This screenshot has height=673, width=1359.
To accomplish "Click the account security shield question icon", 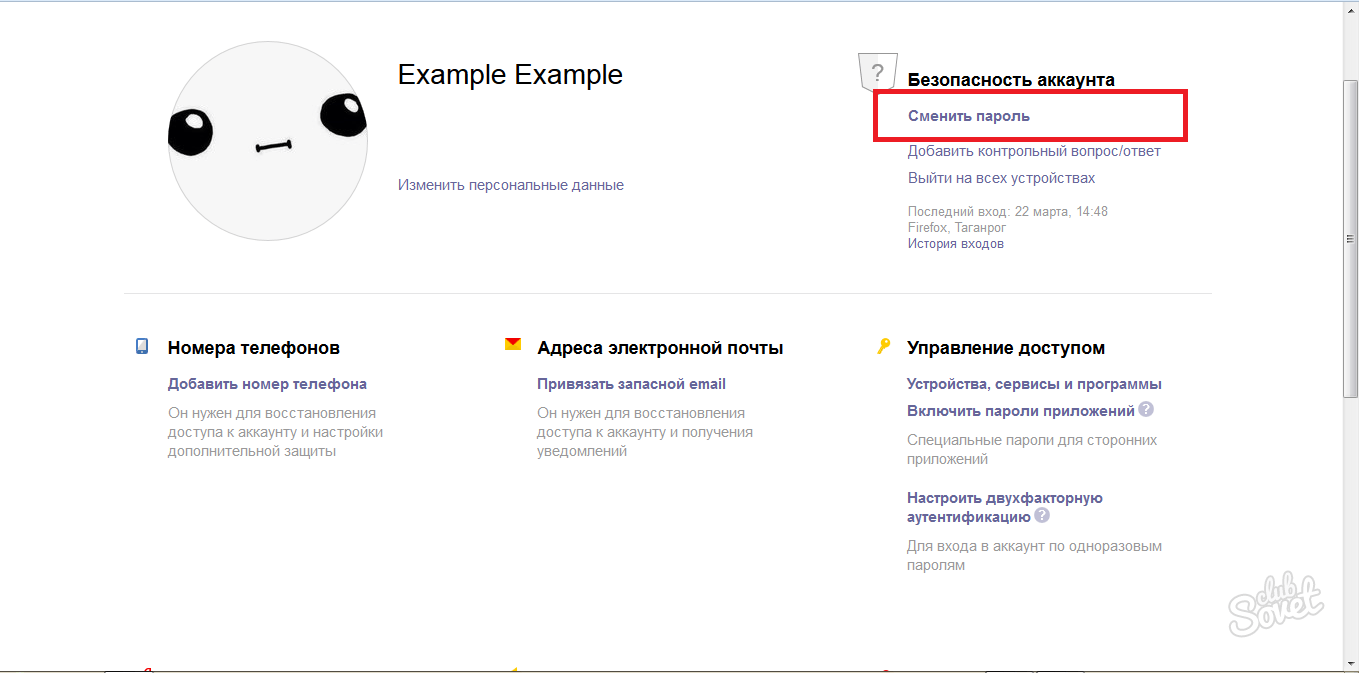I will (x=877, y=72).
